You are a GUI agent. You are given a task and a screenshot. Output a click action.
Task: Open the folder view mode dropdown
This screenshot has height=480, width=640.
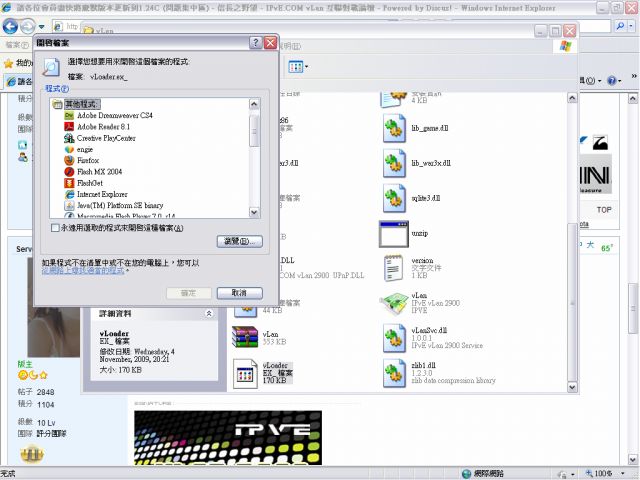click(x=298, y=67)
